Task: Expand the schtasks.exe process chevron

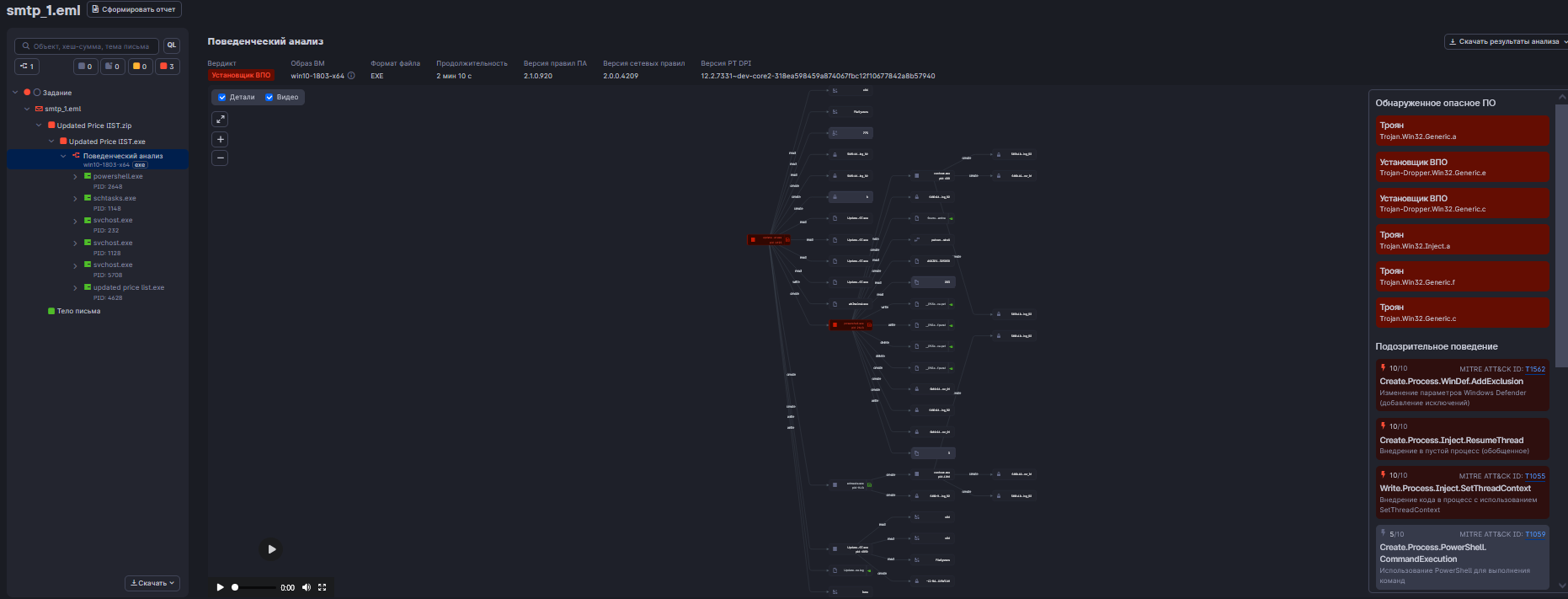Action: coord(76,199)
